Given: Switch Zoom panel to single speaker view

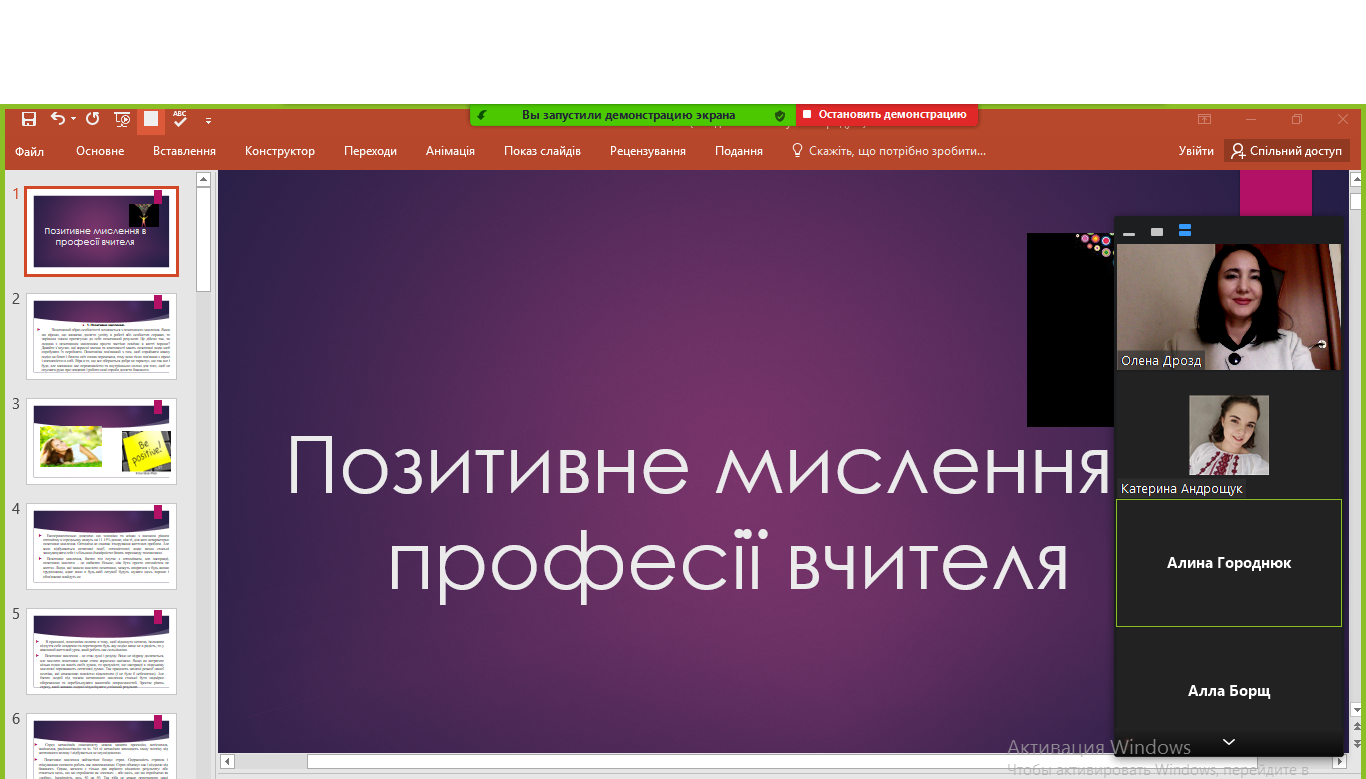Looking at the screenshot, I should pos(1157,232).
